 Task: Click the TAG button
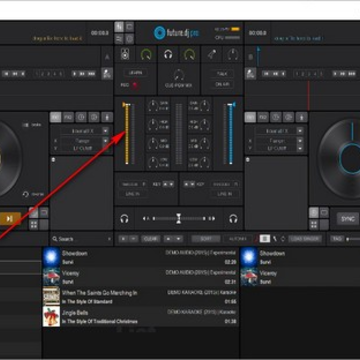(336, 239)
